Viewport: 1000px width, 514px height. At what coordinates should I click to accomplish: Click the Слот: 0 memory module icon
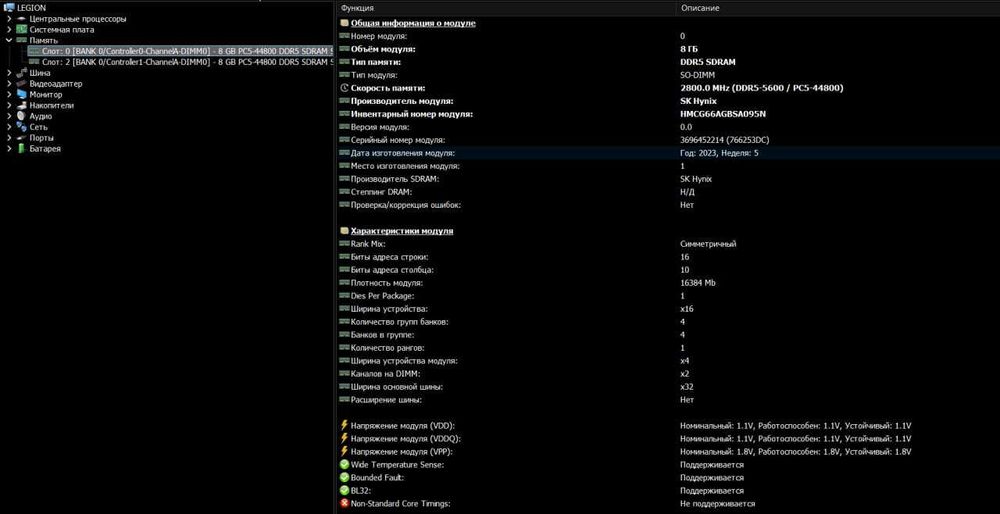point(34,51)
